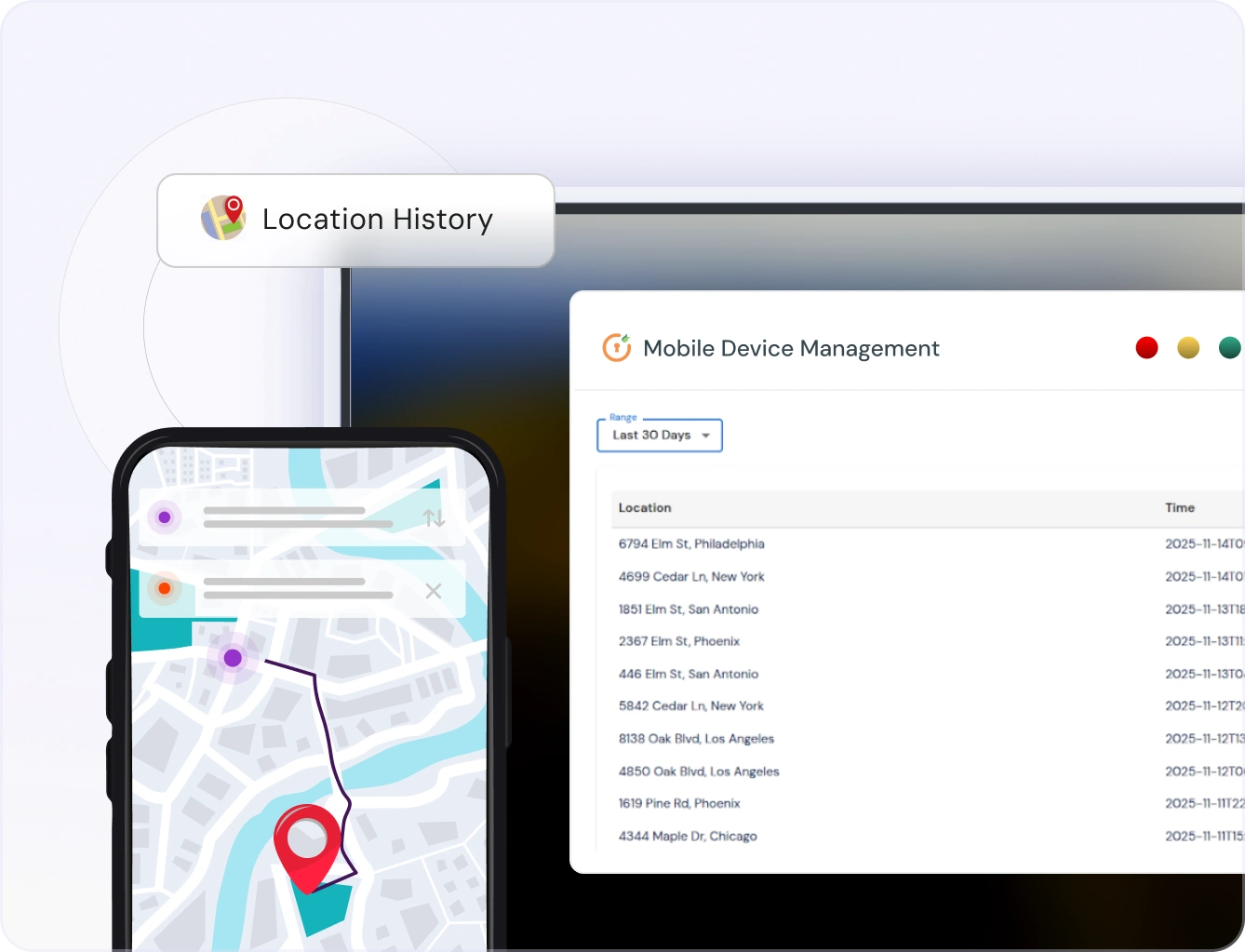
Task: Open the Last 30 Days range dropdown
Action: point(659,435)
